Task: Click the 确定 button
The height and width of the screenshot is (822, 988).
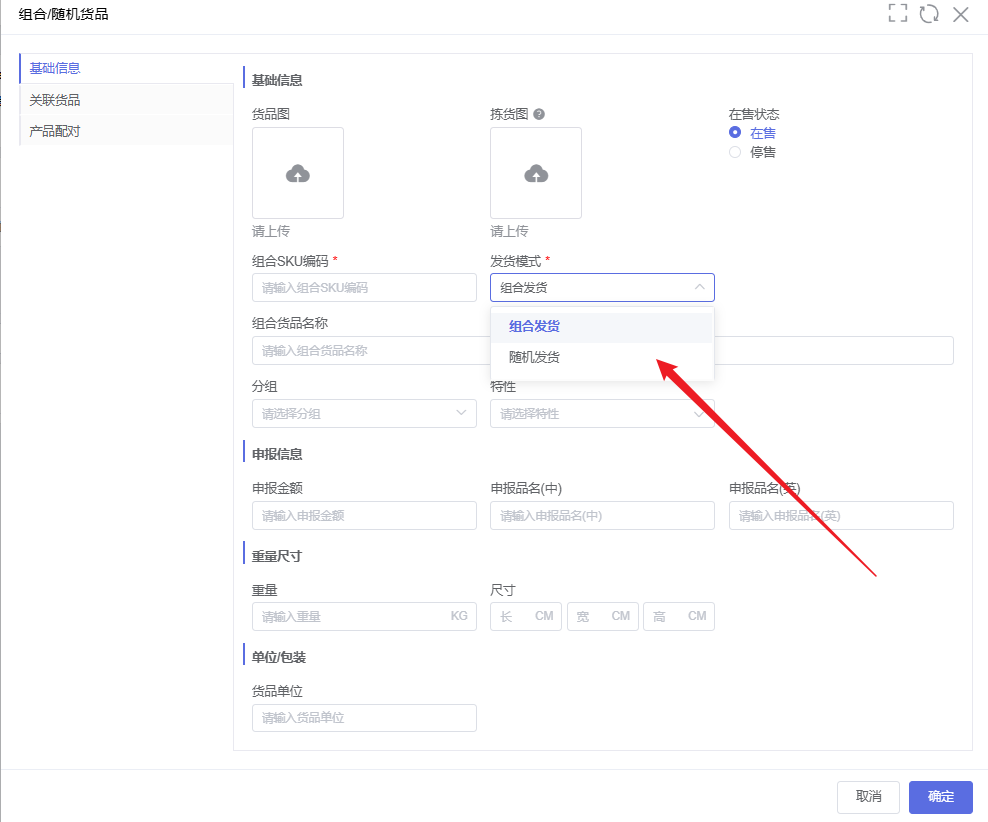Action: pos(941,797)
